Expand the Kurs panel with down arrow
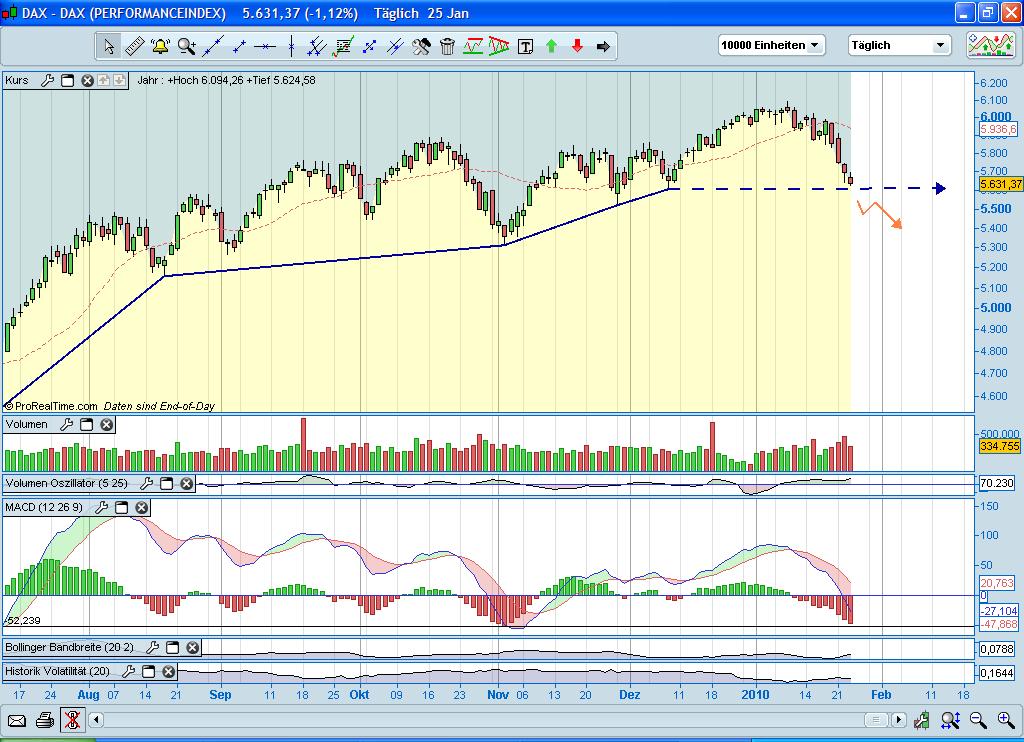 click(118, 81)
